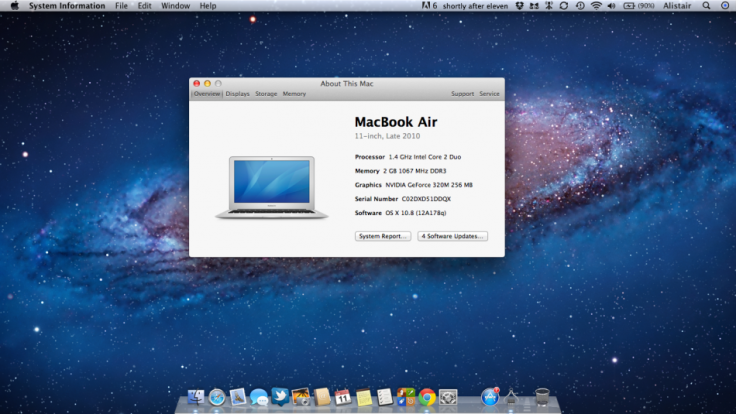Open the Support section
Viewport: 736px width, 414px height.
pos(462,94)
